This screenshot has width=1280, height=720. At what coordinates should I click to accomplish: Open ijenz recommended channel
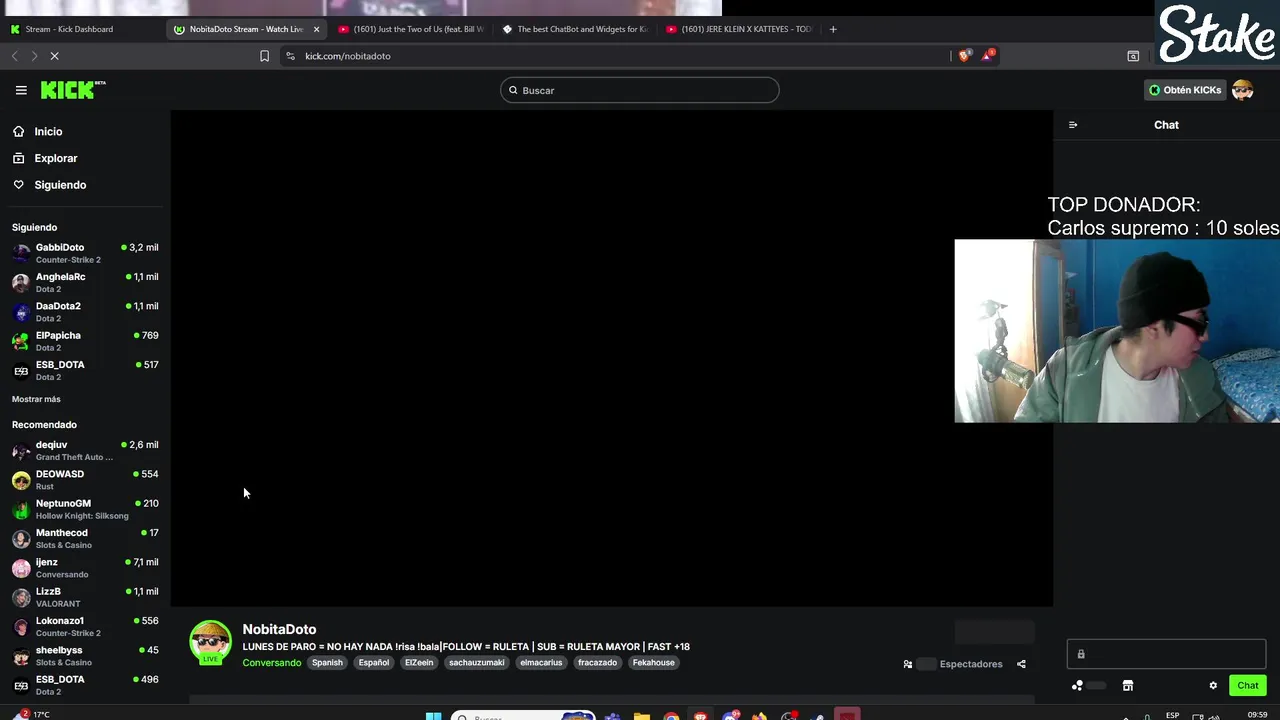(85, 568)
